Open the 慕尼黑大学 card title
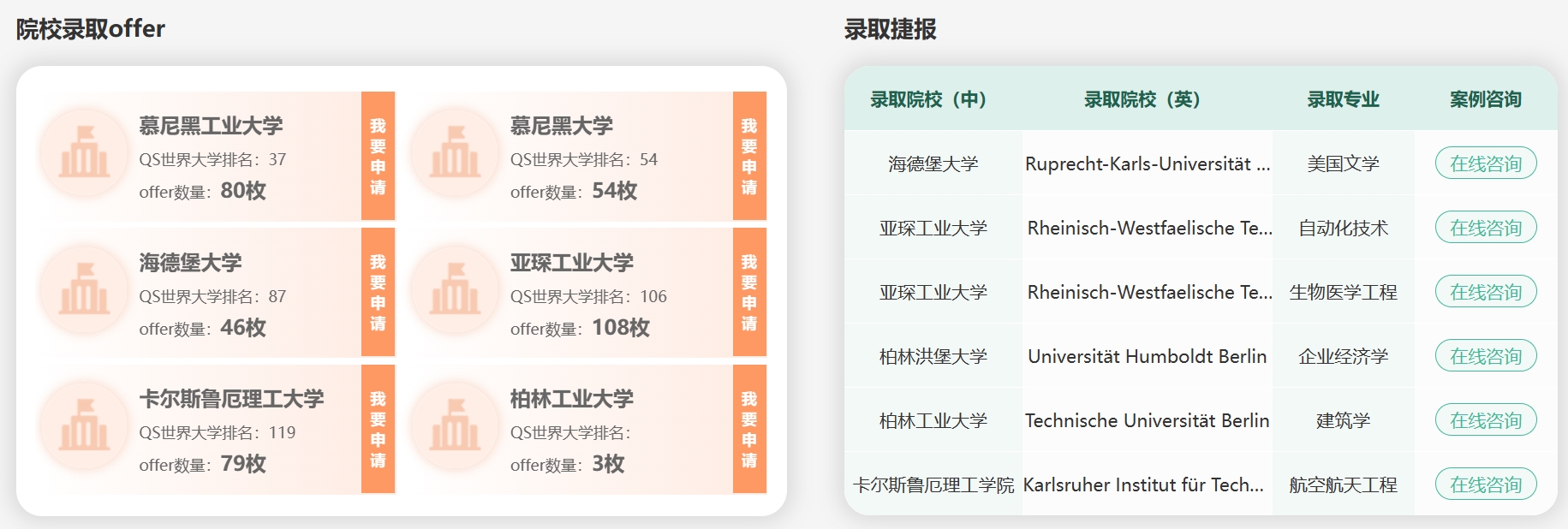Image resolution: width=1568 pixels, height=529 pixels. pyautogui.click(x=562, y=126)
